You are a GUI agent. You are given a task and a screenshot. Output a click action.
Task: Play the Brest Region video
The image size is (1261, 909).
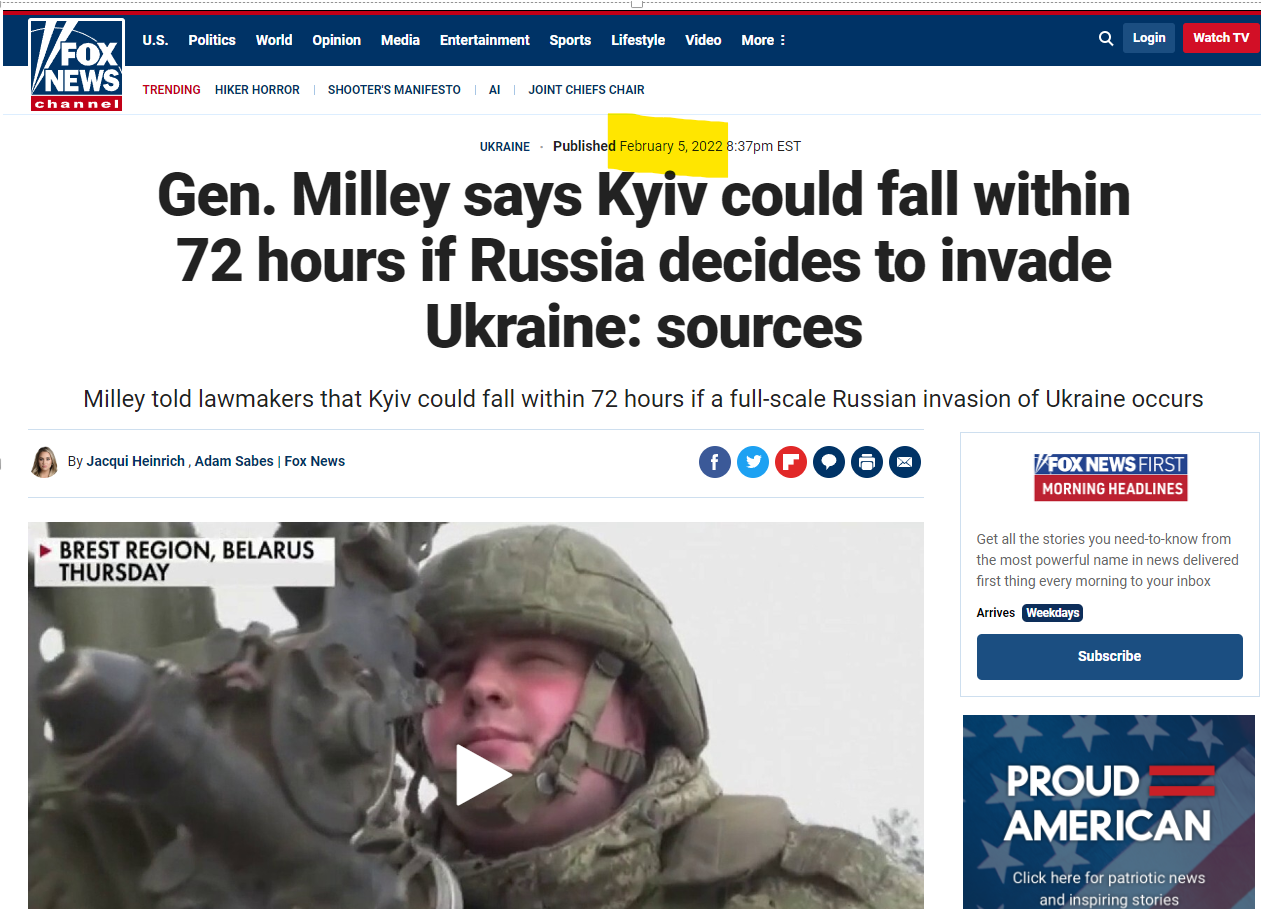(483, 775)
